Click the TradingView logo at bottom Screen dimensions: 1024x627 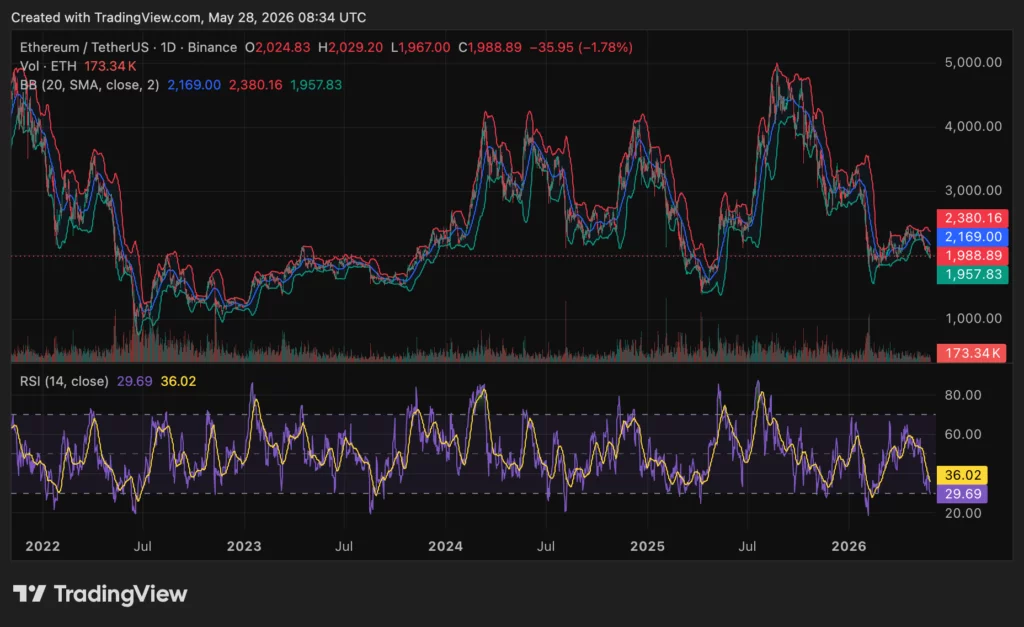(101, 594)
